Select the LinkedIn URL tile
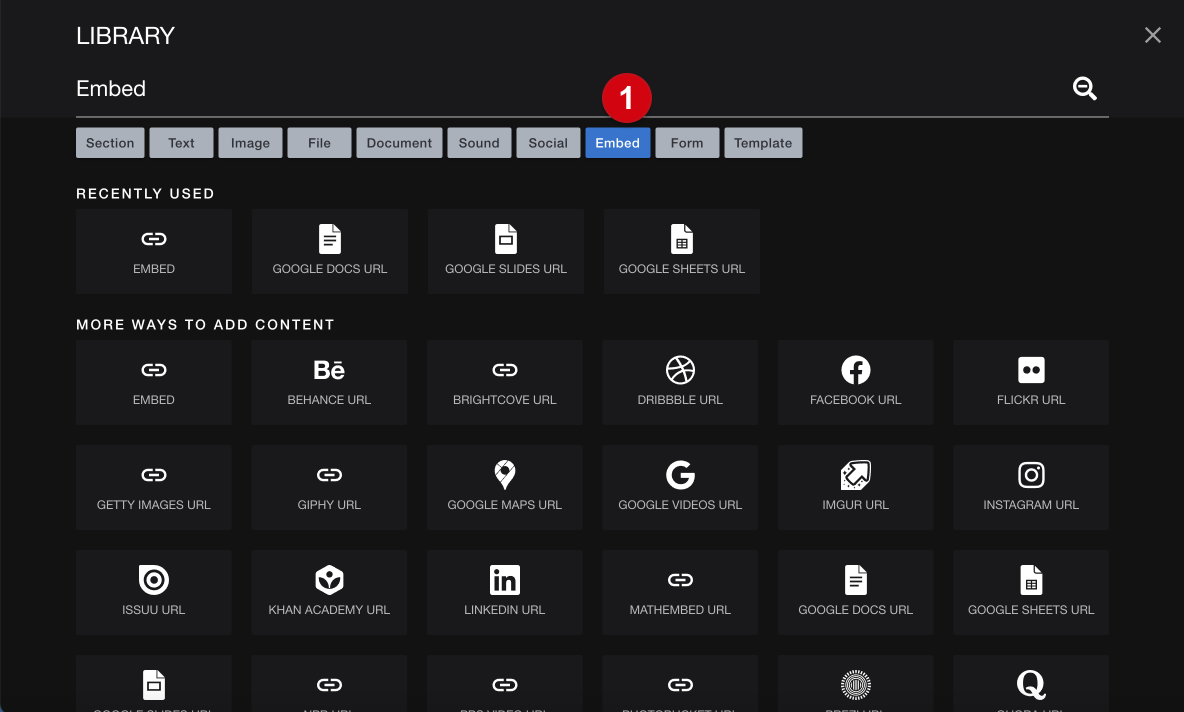Viewport: 1184px width, 712px height. [504, 592]
